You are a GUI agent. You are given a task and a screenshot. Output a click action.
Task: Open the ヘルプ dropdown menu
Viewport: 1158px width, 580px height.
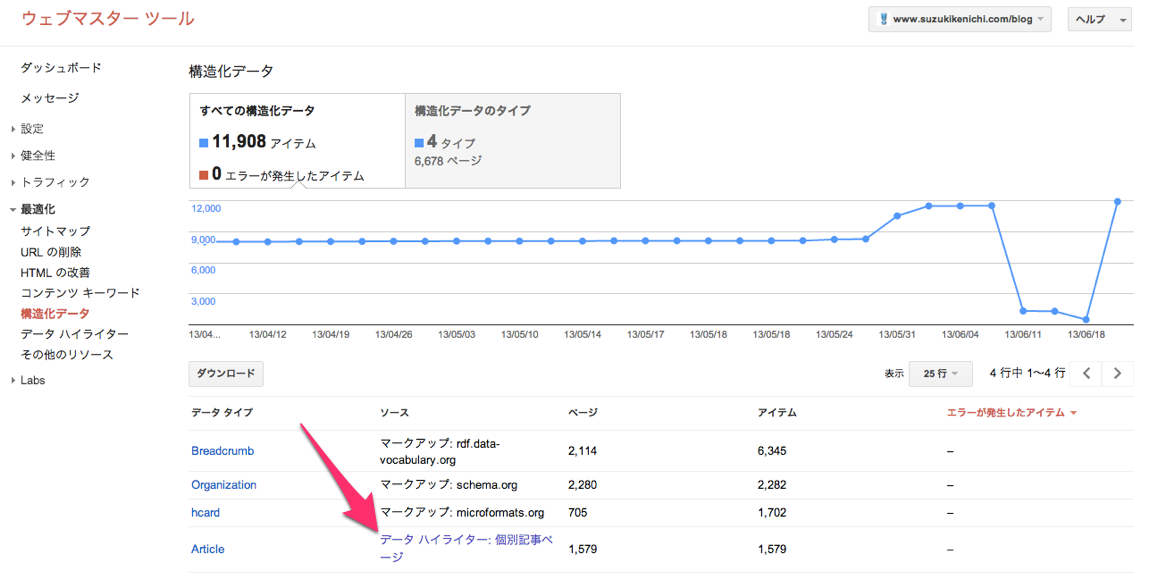1100,19
